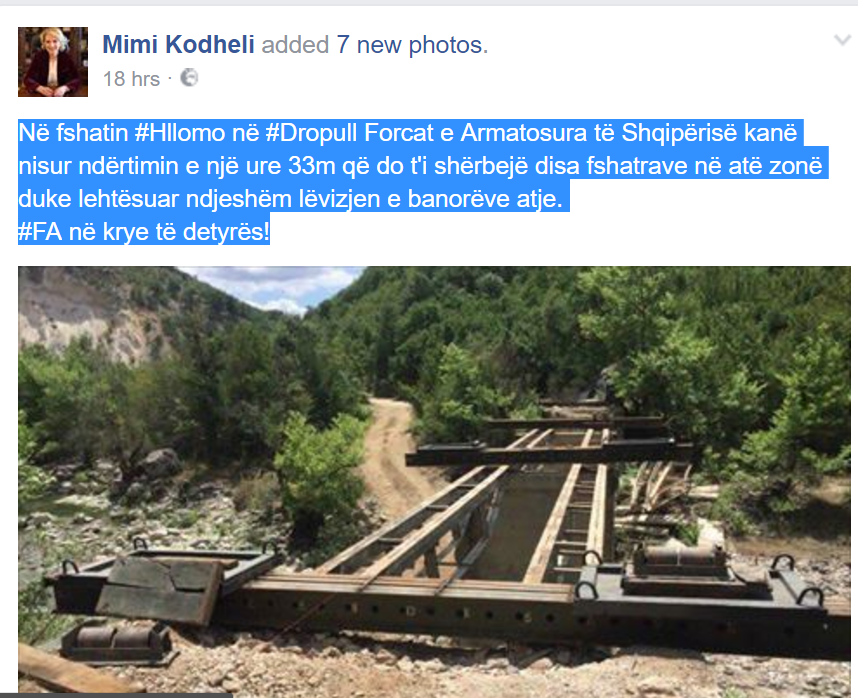Expand the post options chevron arrow
This screenshot has height=698, width=858.
(842, 40)
